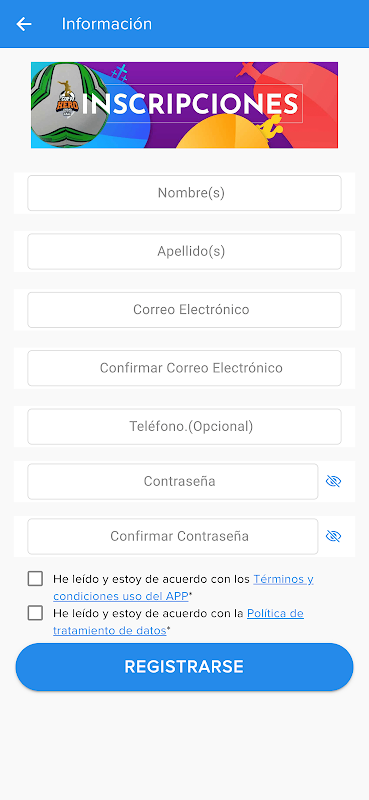Go back using the arrow icon

click(x=24, y=24)
